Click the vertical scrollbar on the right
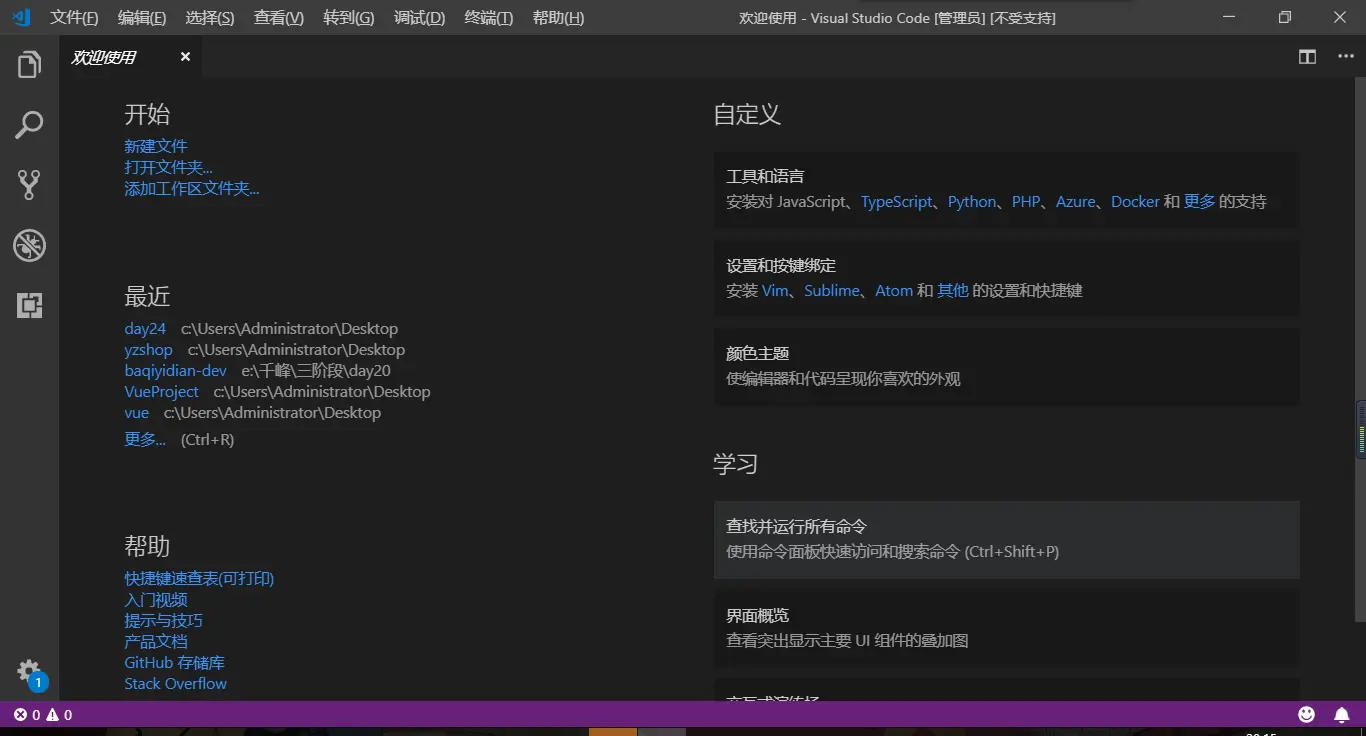The width and height of the screenshot is (1366, 736). (1361, 430)
